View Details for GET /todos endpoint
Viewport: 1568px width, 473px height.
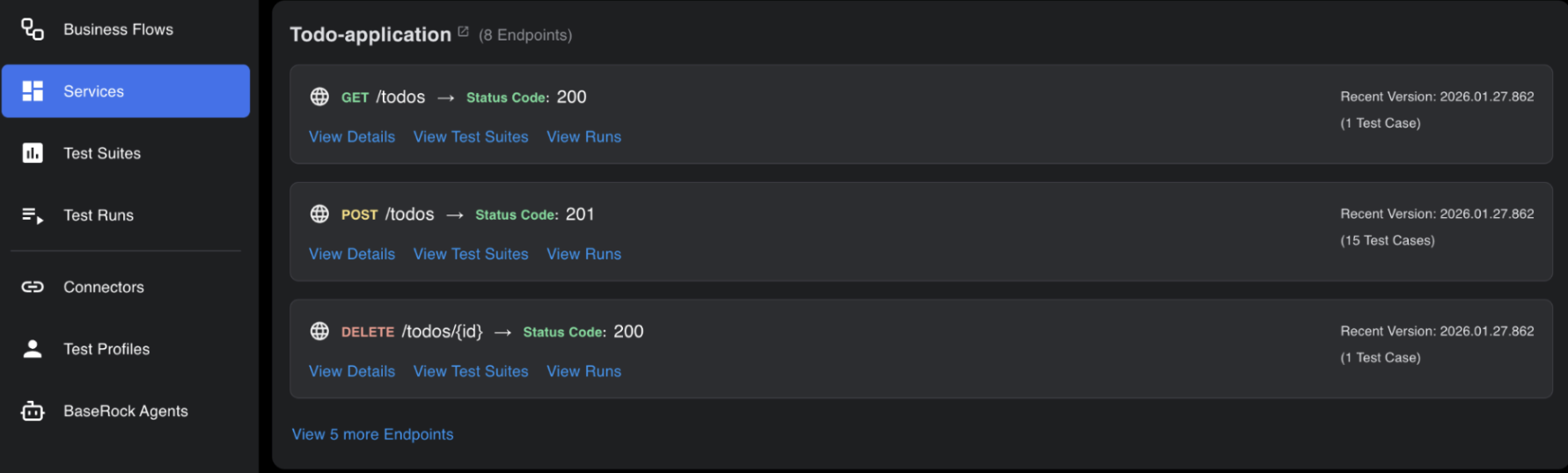tap(352, 137)
